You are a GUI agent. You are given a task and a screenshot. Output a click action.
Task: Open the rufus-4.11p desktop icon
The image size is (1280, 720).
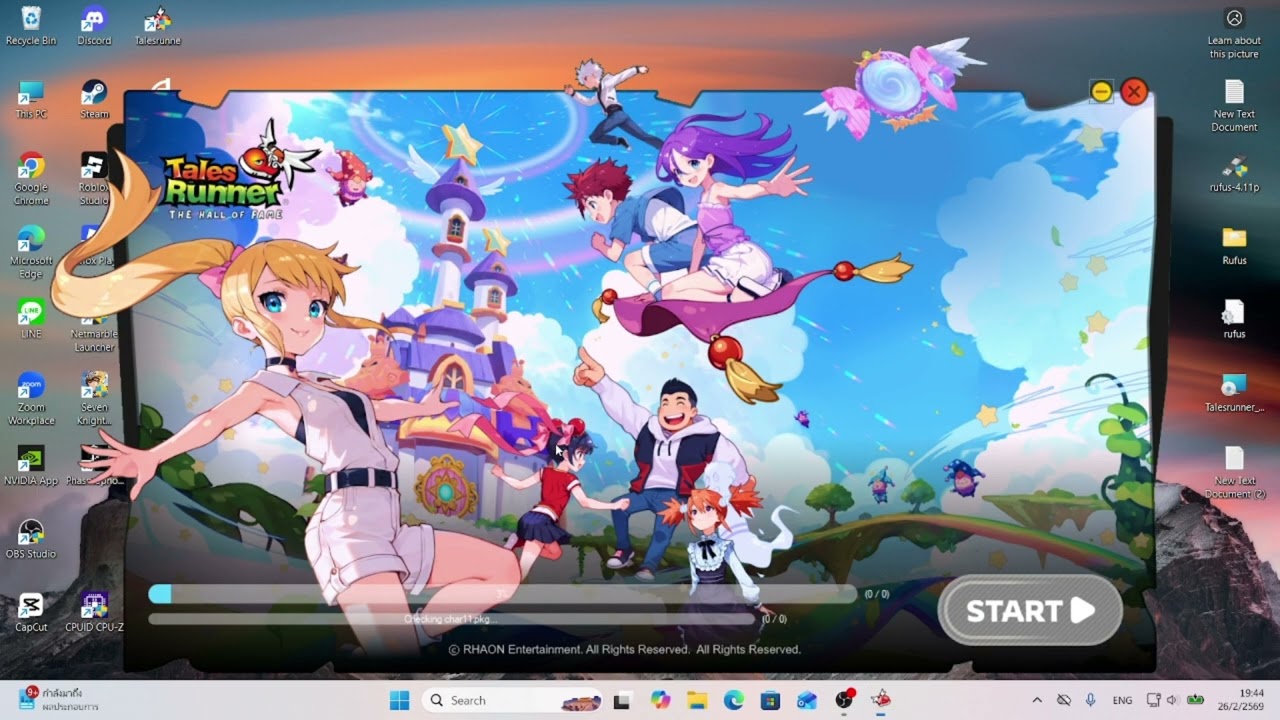(x=1234, y=173)
